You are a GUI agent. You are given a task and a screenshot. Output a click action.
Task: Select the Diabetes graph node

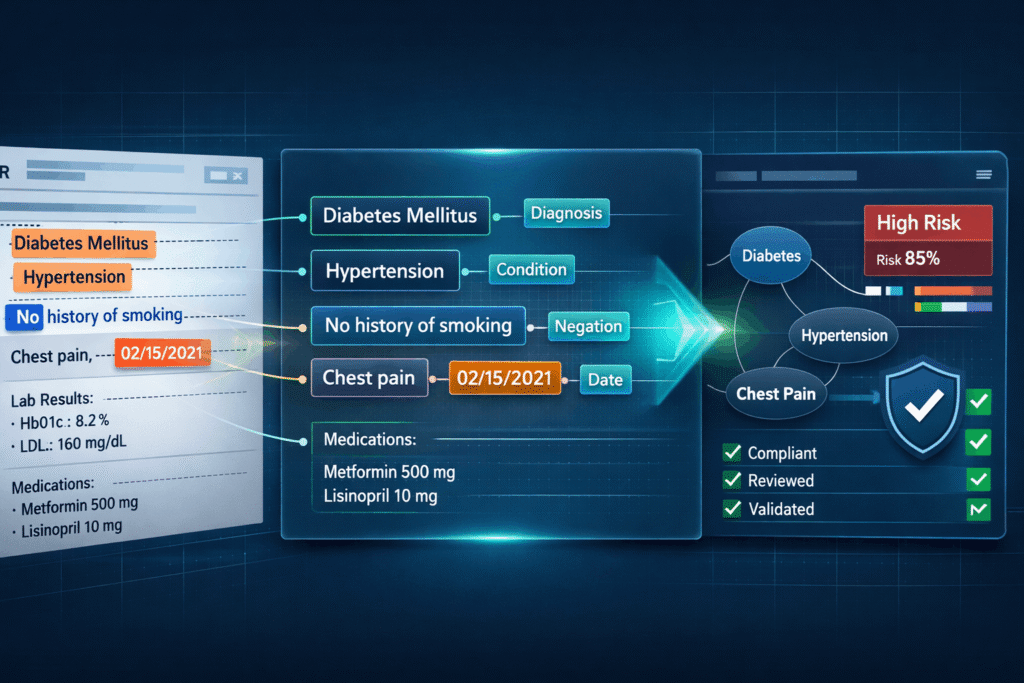tap(771, 255)
